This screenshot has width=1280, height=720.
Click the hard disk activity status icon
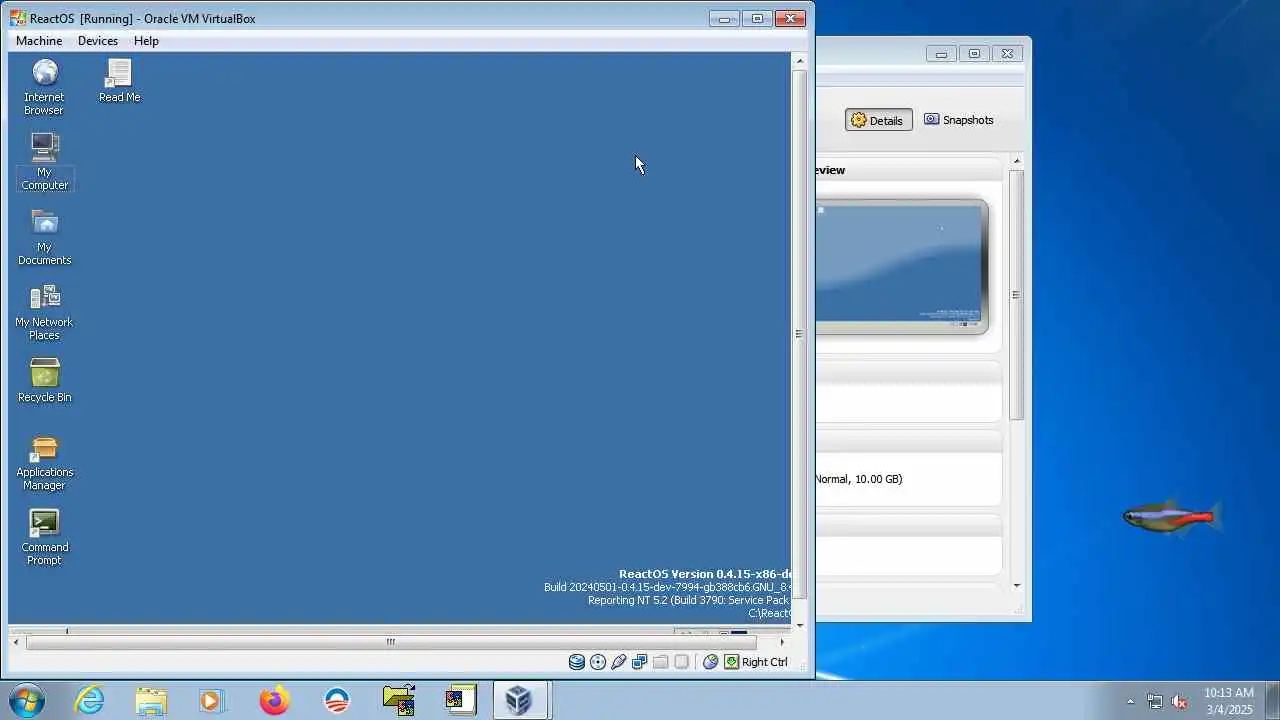tap(577, 662)
